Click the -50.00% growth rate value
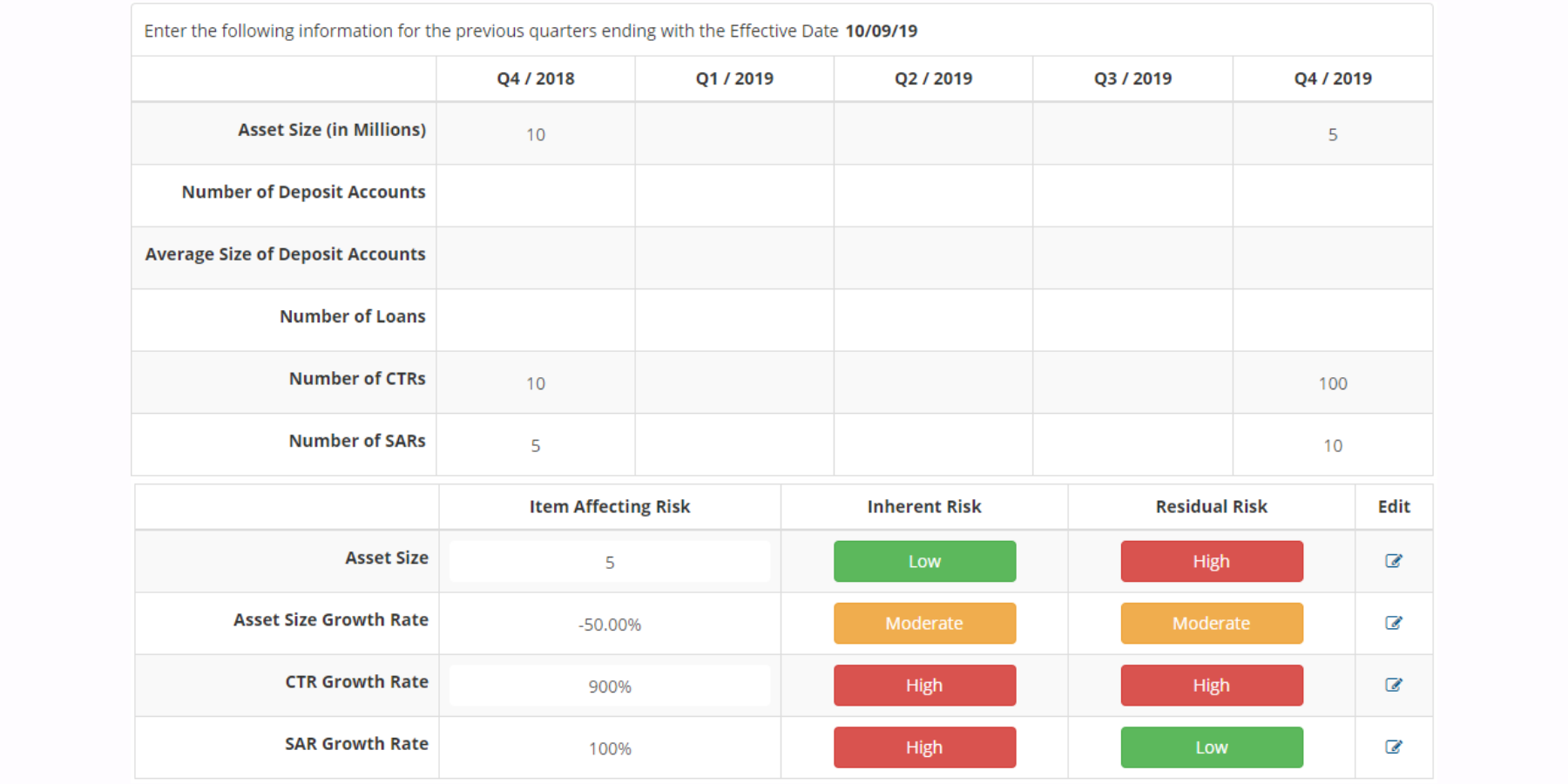 [x=610, y=625]
